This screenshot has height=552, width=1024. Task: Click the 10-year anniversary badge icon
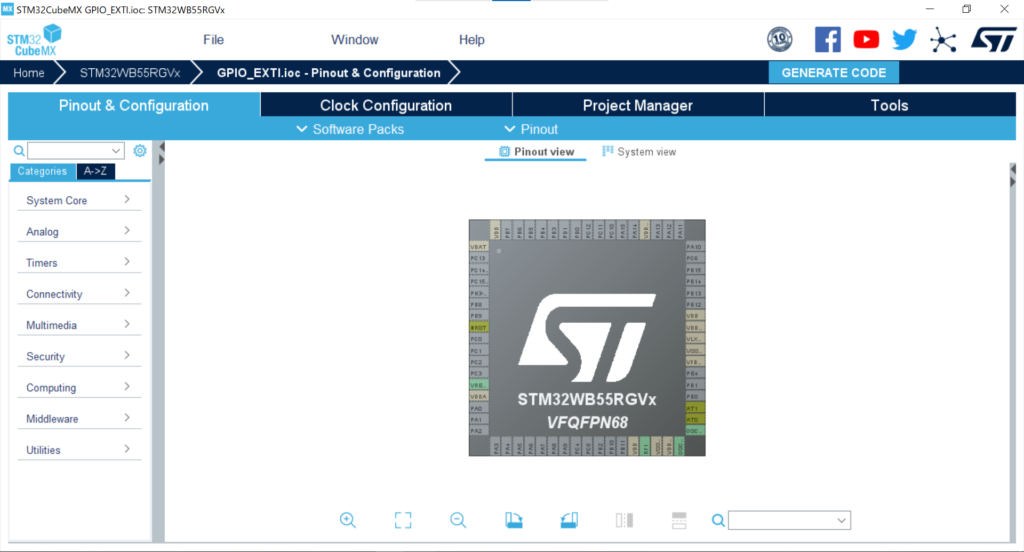coord(780,40)
